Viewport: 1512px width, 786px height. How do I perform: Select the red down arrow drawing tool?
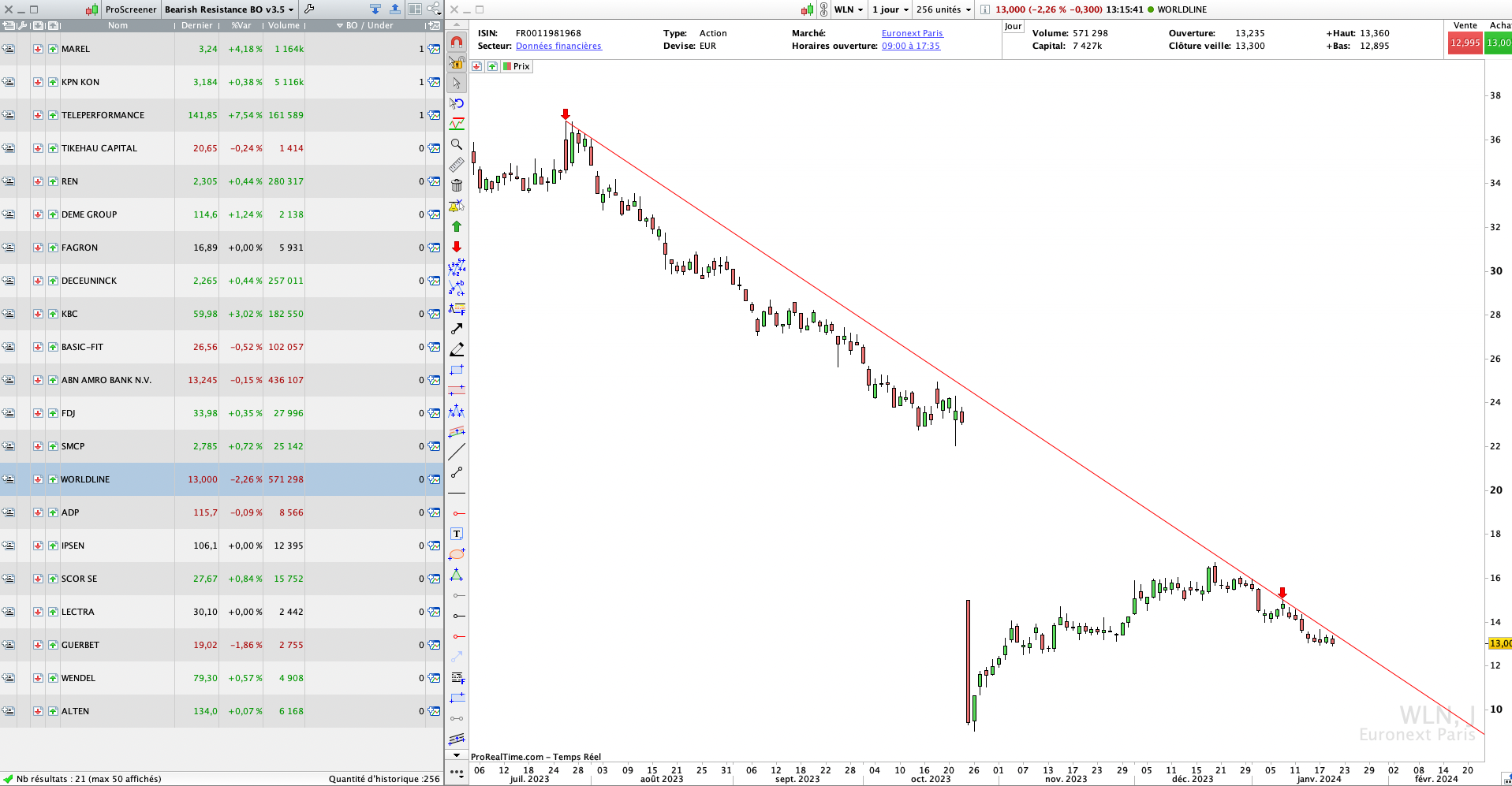[x=457, y=247]
